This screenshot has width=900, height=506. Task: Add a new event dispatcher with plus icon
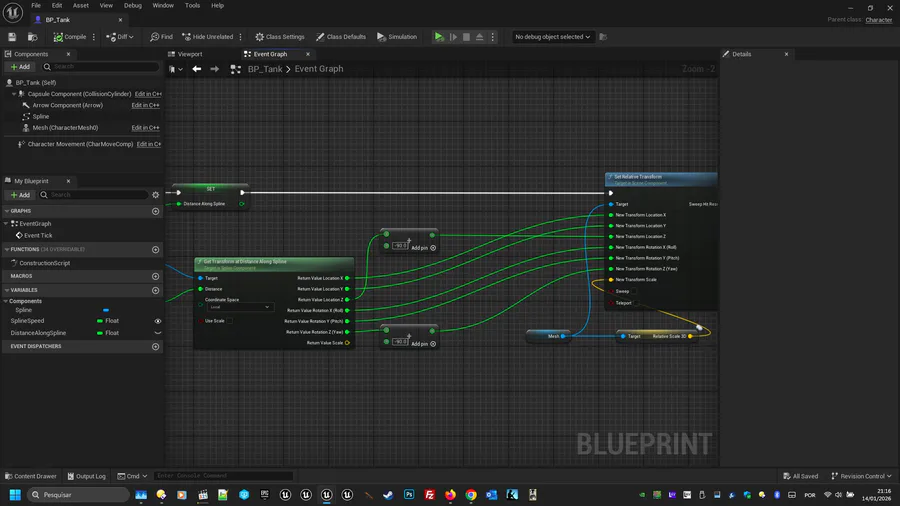[x=156, y=347]
